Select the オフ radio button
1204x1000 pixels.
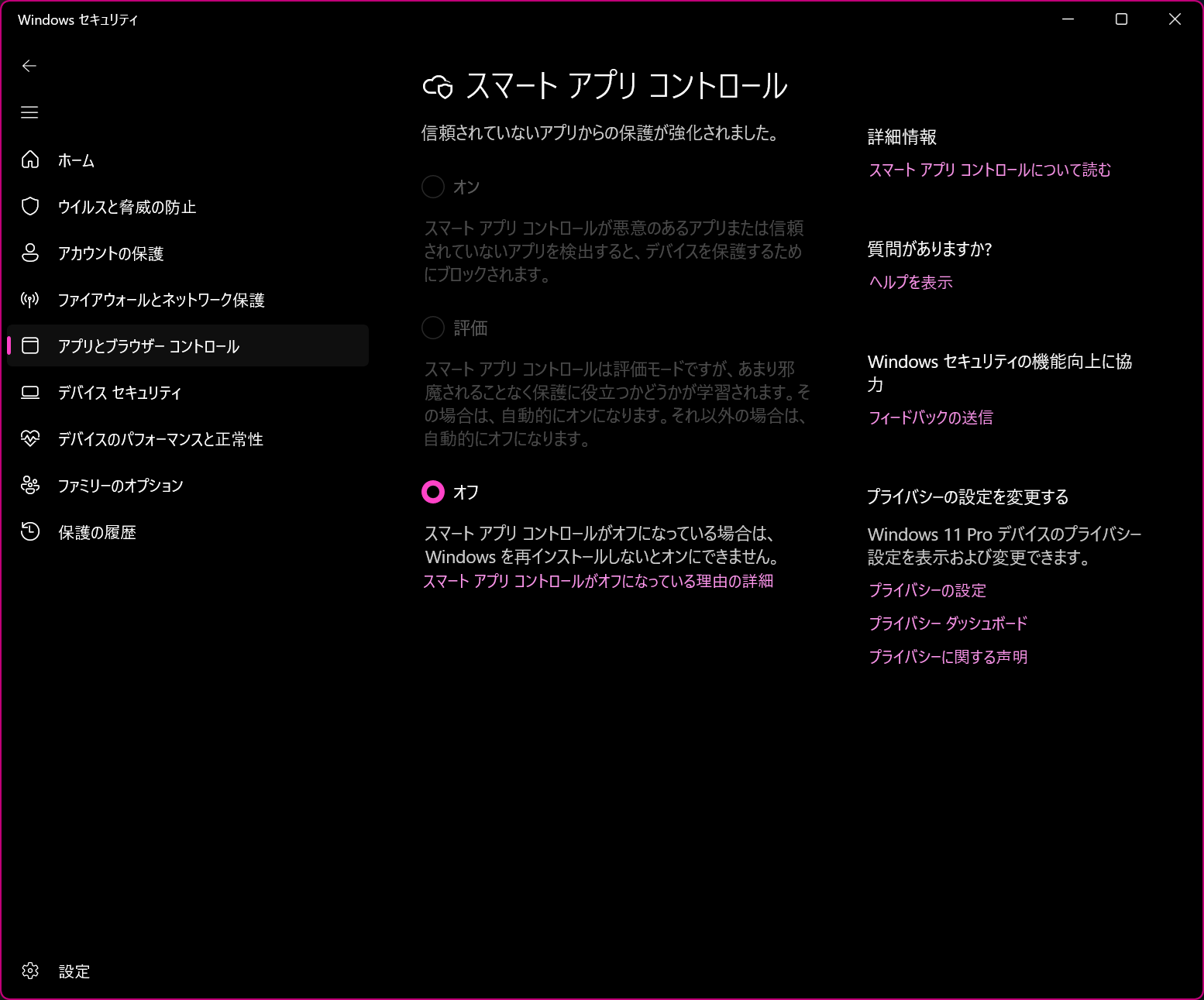point(433,492)
